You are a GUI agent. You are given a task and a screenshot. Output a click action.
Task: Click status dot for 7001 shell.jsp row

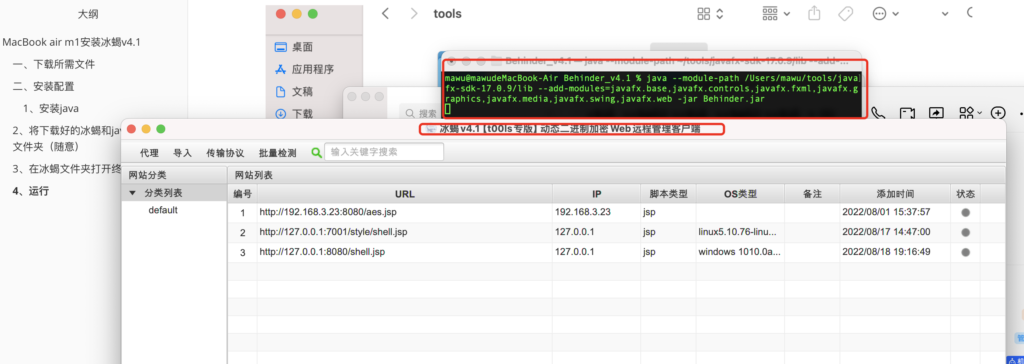pyautogui.click(x=965, y=232)
